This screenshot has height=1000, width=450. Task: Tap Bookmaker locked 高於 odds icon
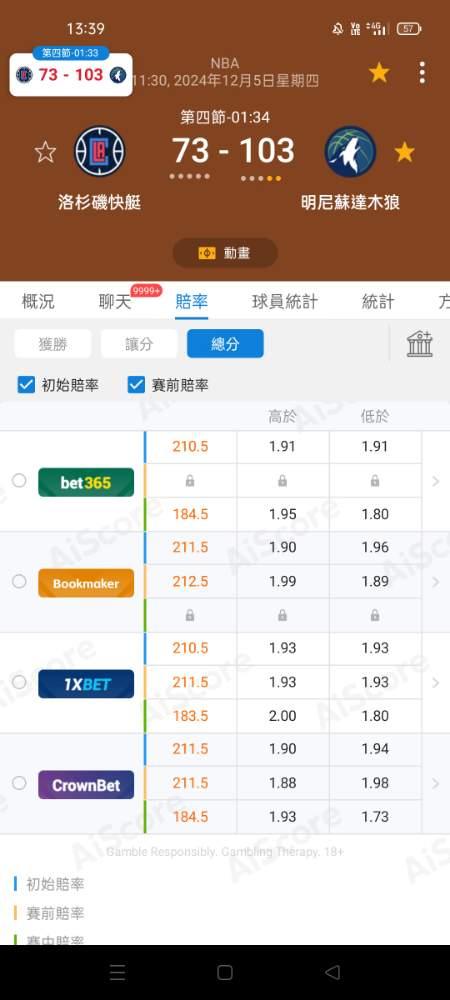[x=282, y=616]
